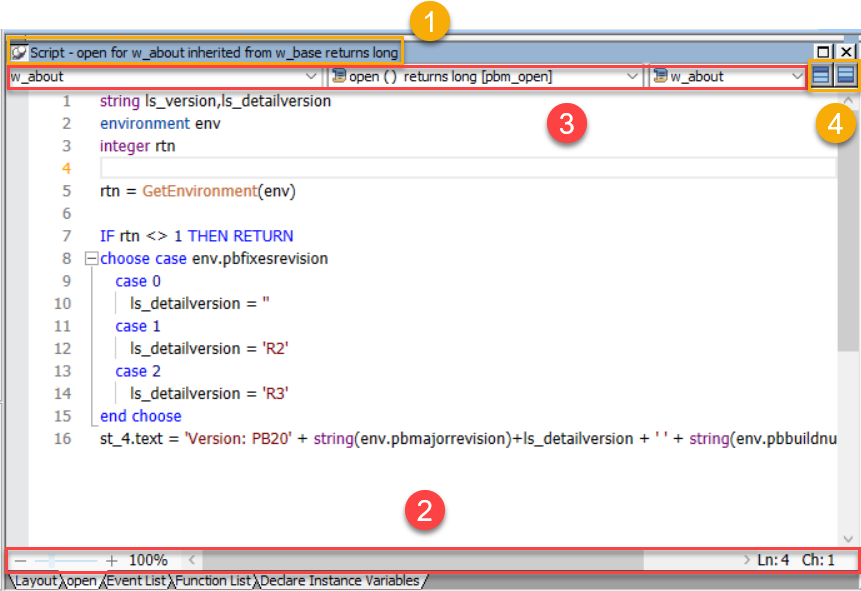The image size is (861, 591).
Task: Close the Script window
Action: [846, 52]
